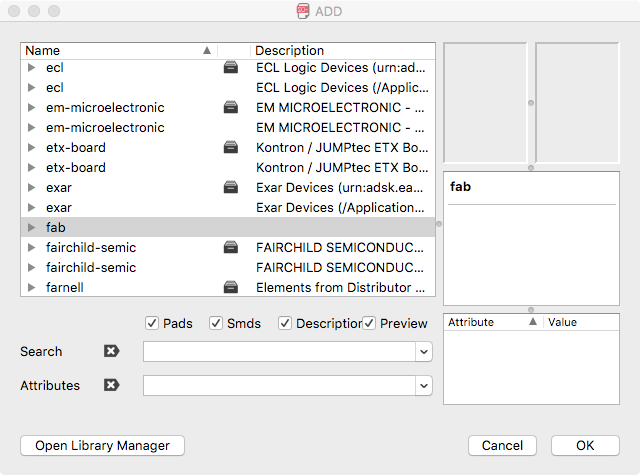This screenshot has width=640, height=475.
Task: Disable the Smds checkbox
Action: [x=216, y=323]
